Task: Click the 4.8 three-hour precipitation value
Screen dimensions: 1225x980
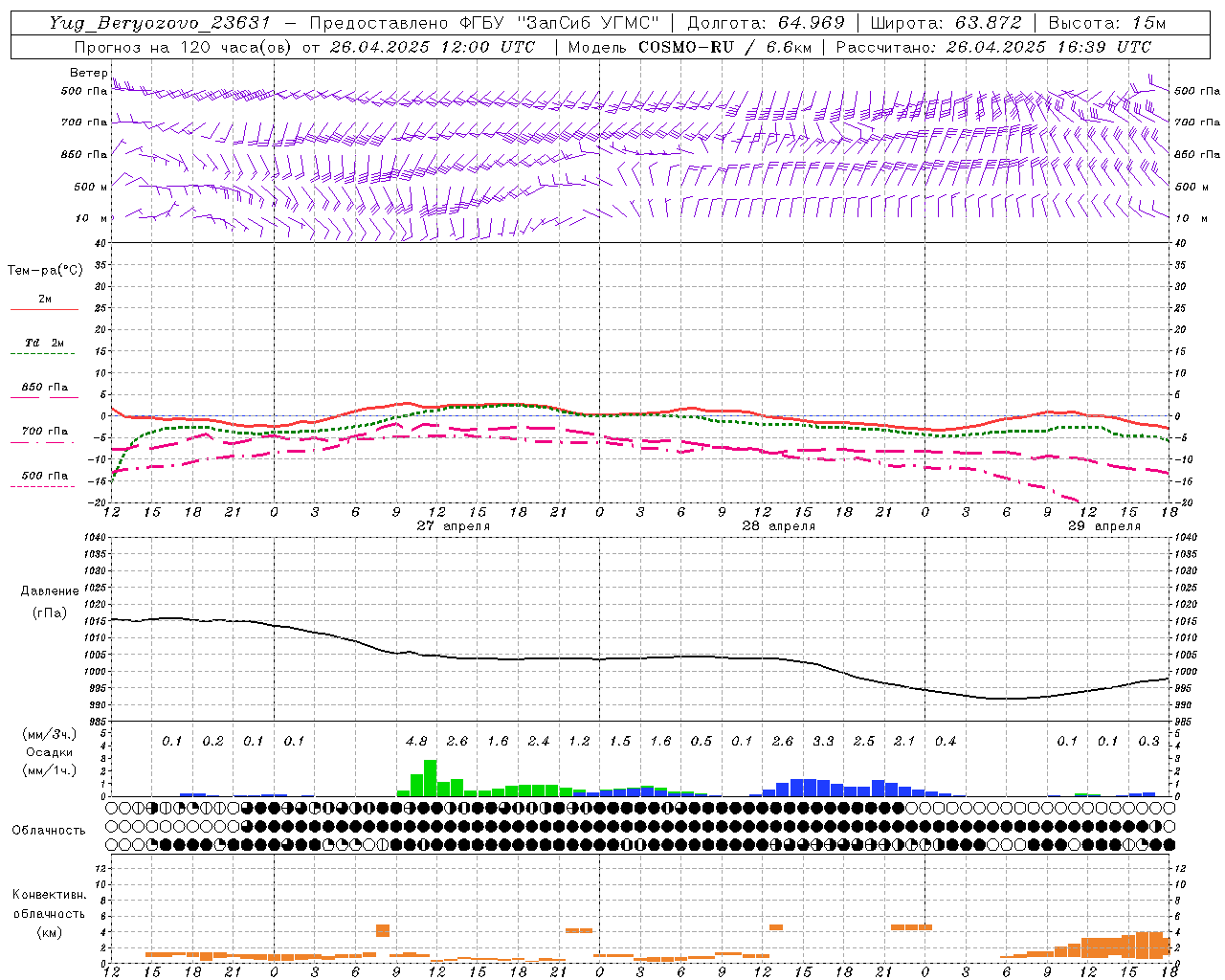Action: (416, 741)
